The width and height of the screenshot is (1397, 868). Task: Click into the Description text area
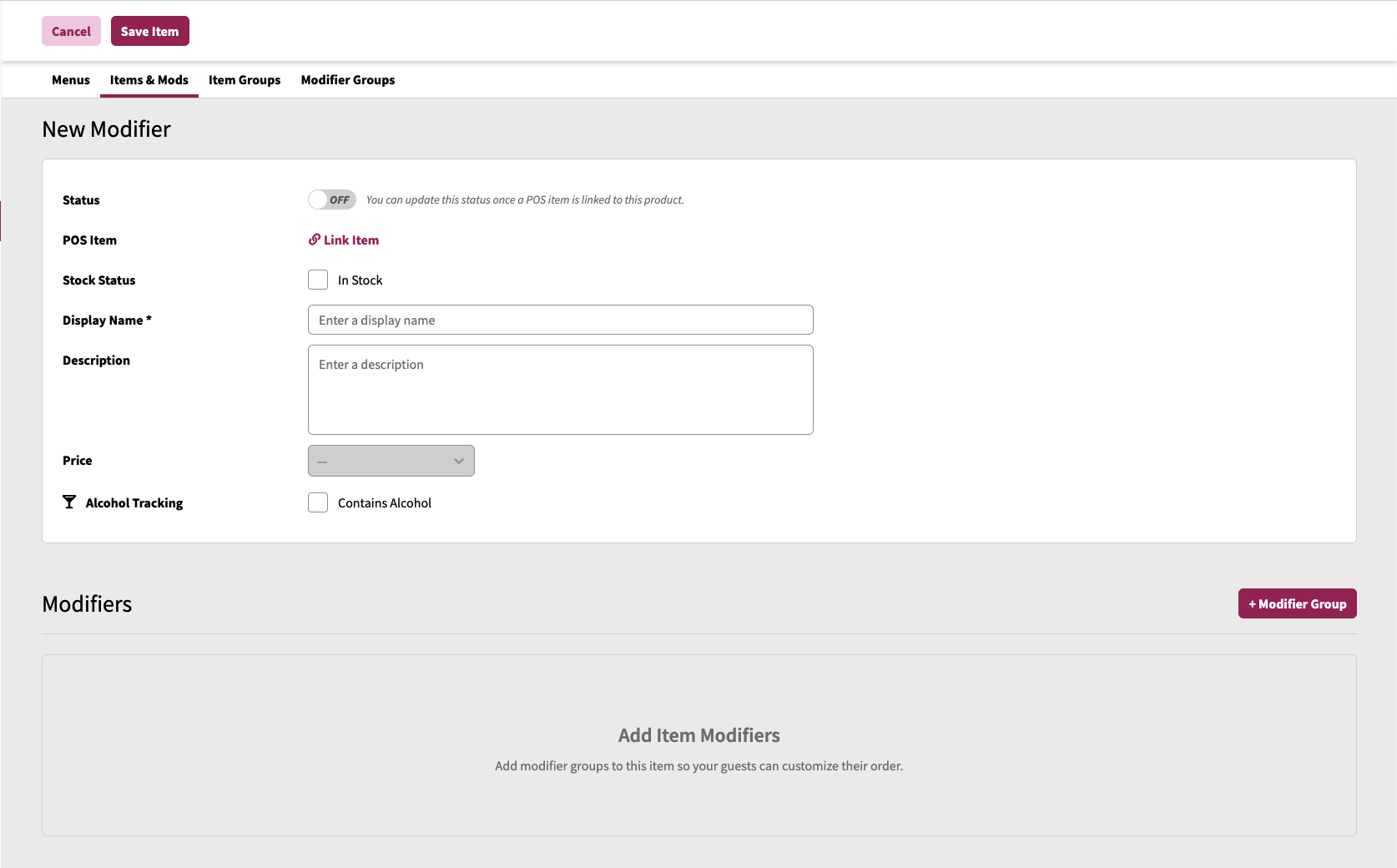coord(560,390)
